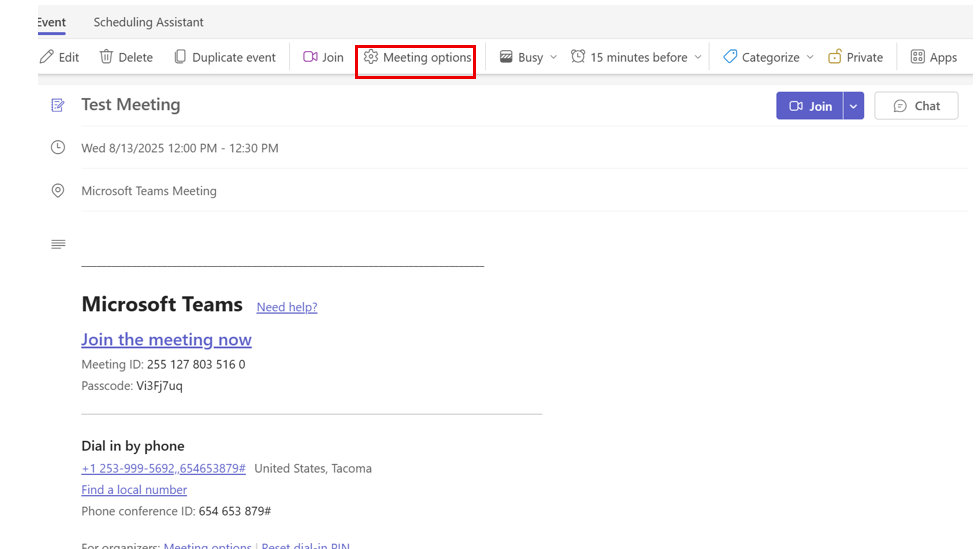
Task: Click Edit in the toolbar
Action: [59, 57]
